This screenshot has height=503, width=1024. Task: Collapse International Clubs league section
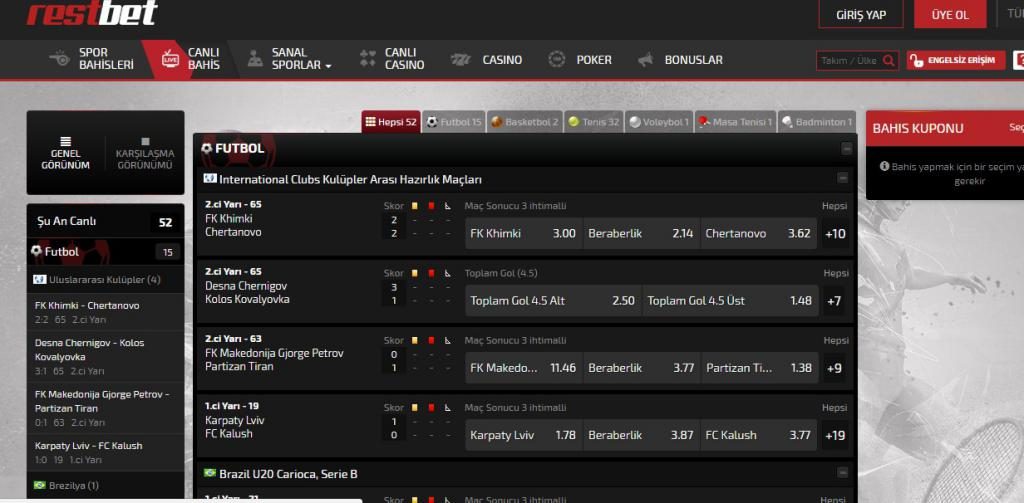843,178
